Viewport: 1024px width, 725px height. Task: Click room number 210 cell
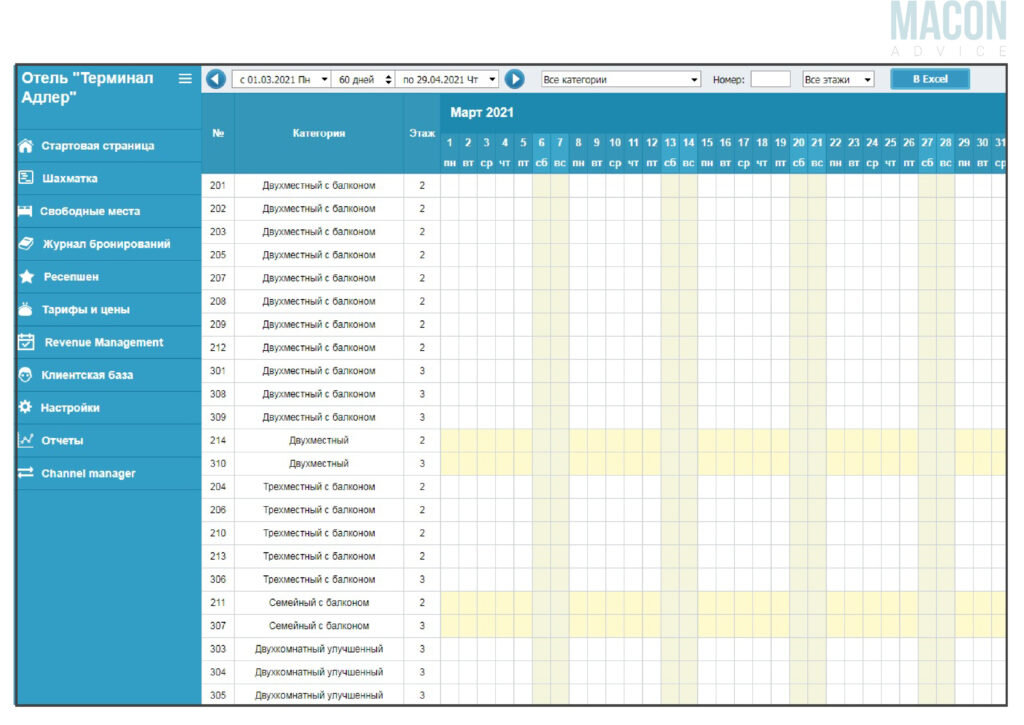pyautogui.click(x=218, y=533)
